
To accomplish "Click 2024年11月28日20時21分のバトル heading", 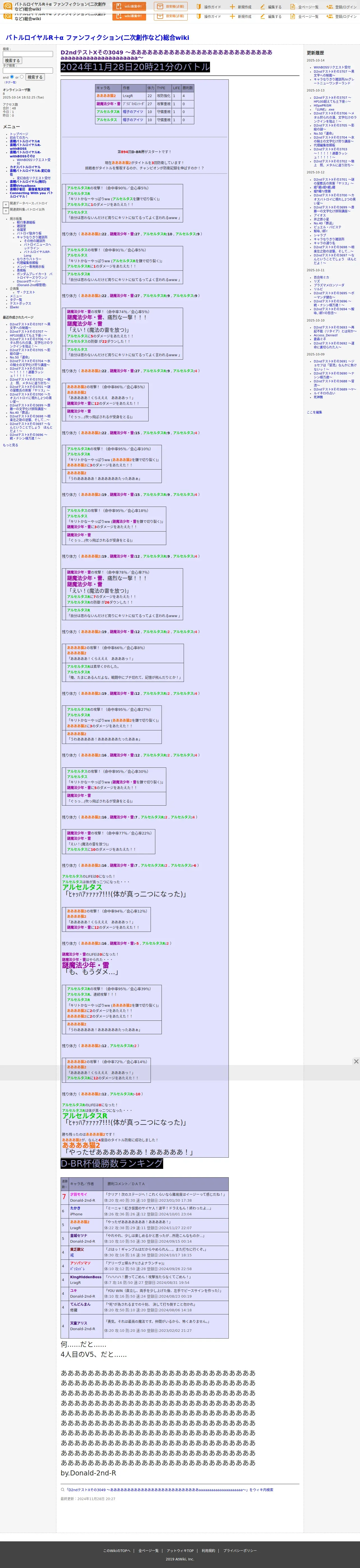I will [135, 67].
